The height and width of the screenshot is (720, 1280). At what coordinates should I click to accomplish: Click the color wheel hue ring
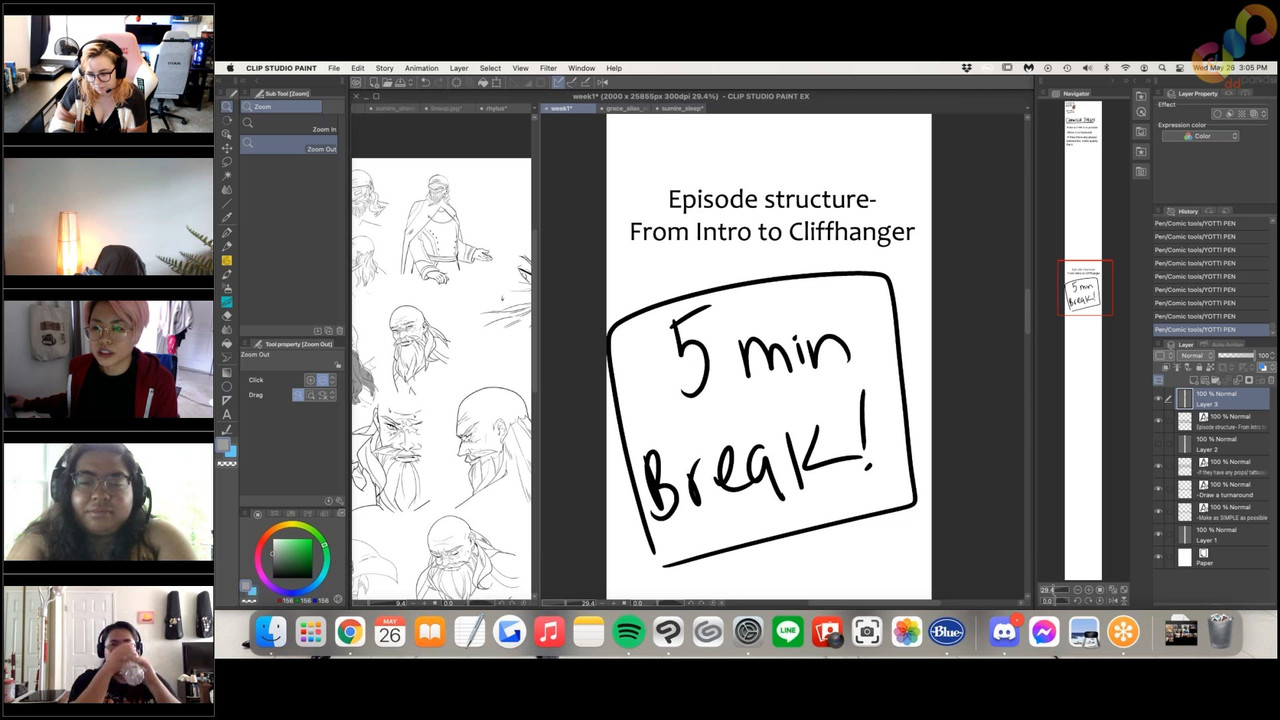292,526
